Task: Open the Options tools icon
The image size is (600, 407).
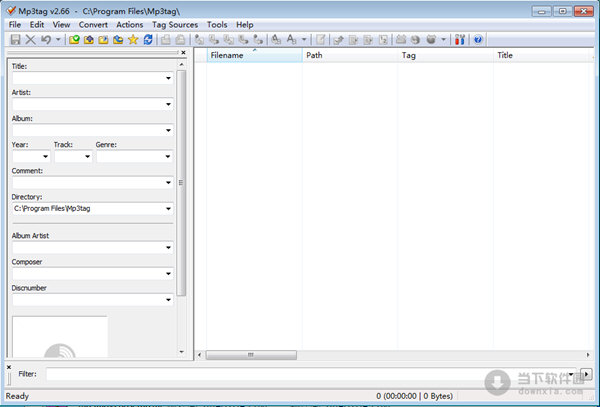Action: (460, 39)
